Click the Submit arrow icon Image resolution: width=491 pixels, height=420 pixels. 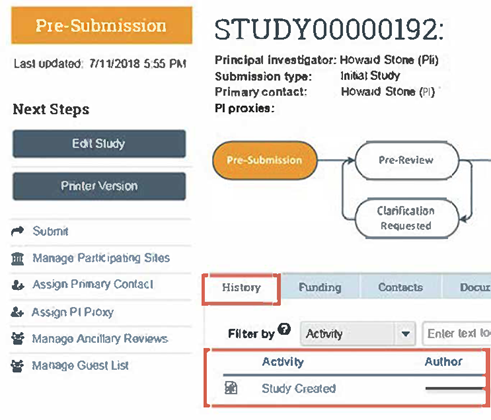point(18,231)
